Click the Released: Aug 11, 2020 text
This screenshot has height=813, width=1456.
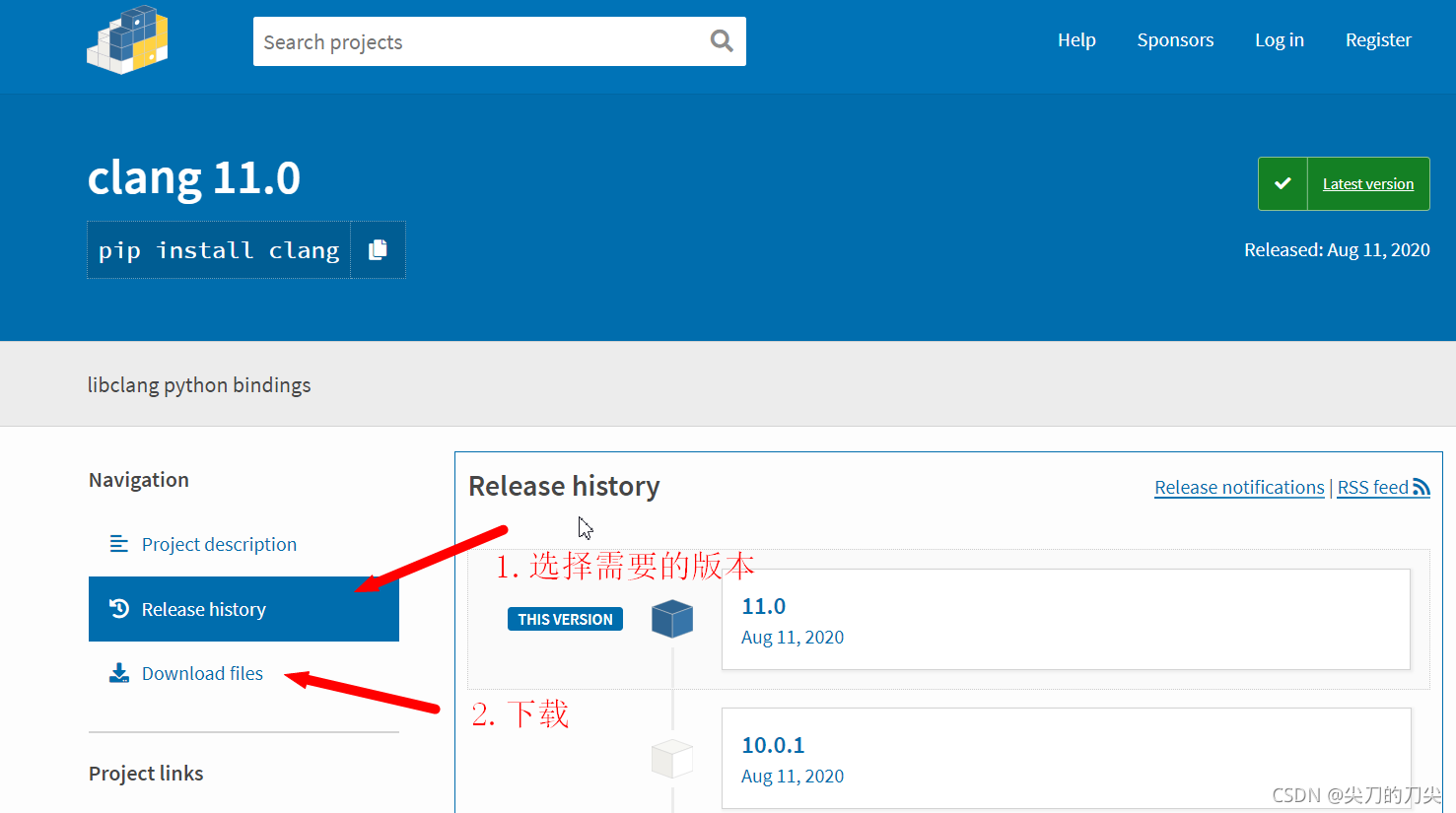[x=1337, y=249]
